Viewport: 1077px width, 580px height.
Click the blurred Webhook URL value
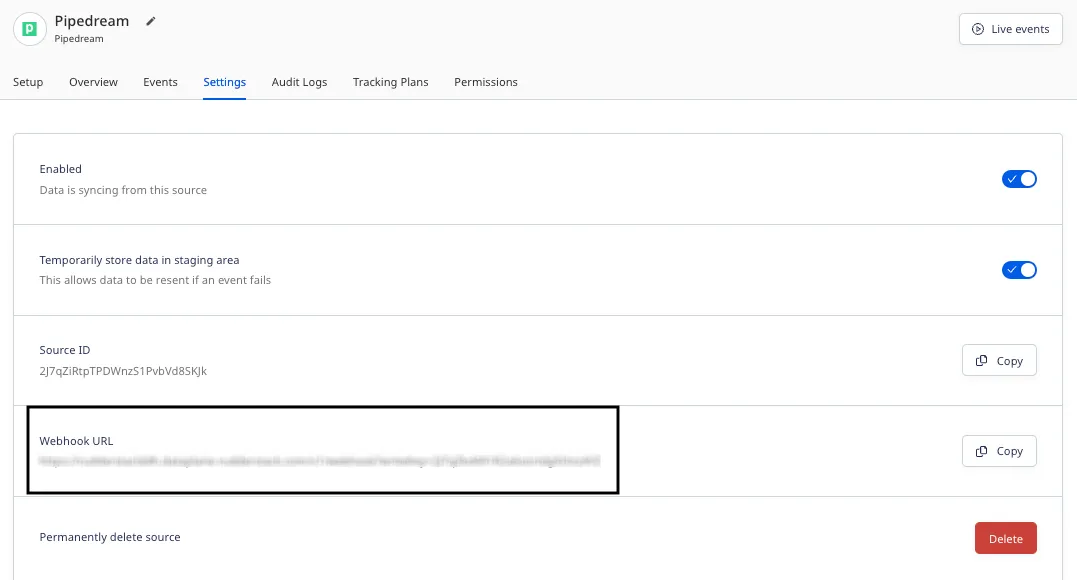[x=319, y=461]
